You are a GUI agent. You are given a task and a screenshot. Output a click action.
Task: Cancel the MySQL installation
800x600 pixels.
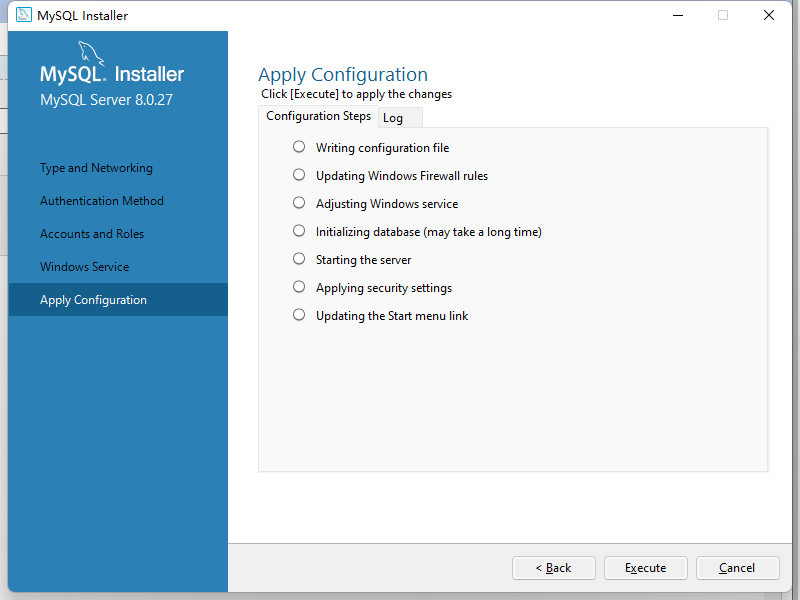point(737,568)
